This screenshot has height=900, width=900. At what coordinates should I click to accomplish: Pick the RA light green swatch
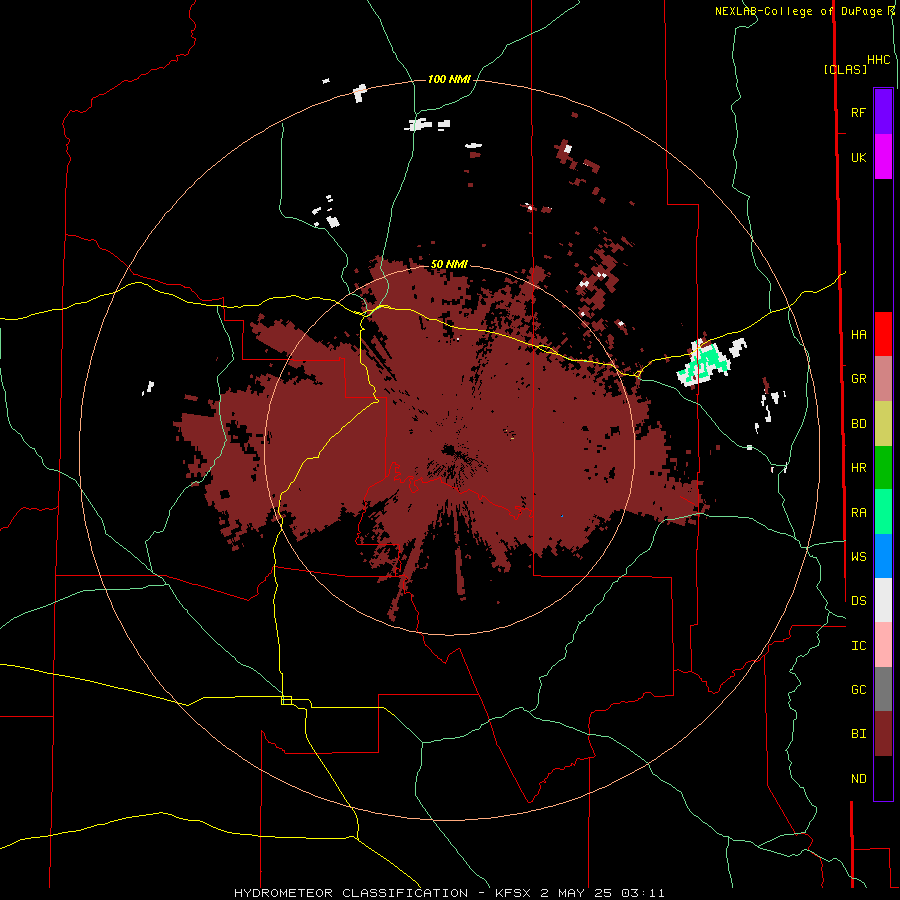click(883, 512)
